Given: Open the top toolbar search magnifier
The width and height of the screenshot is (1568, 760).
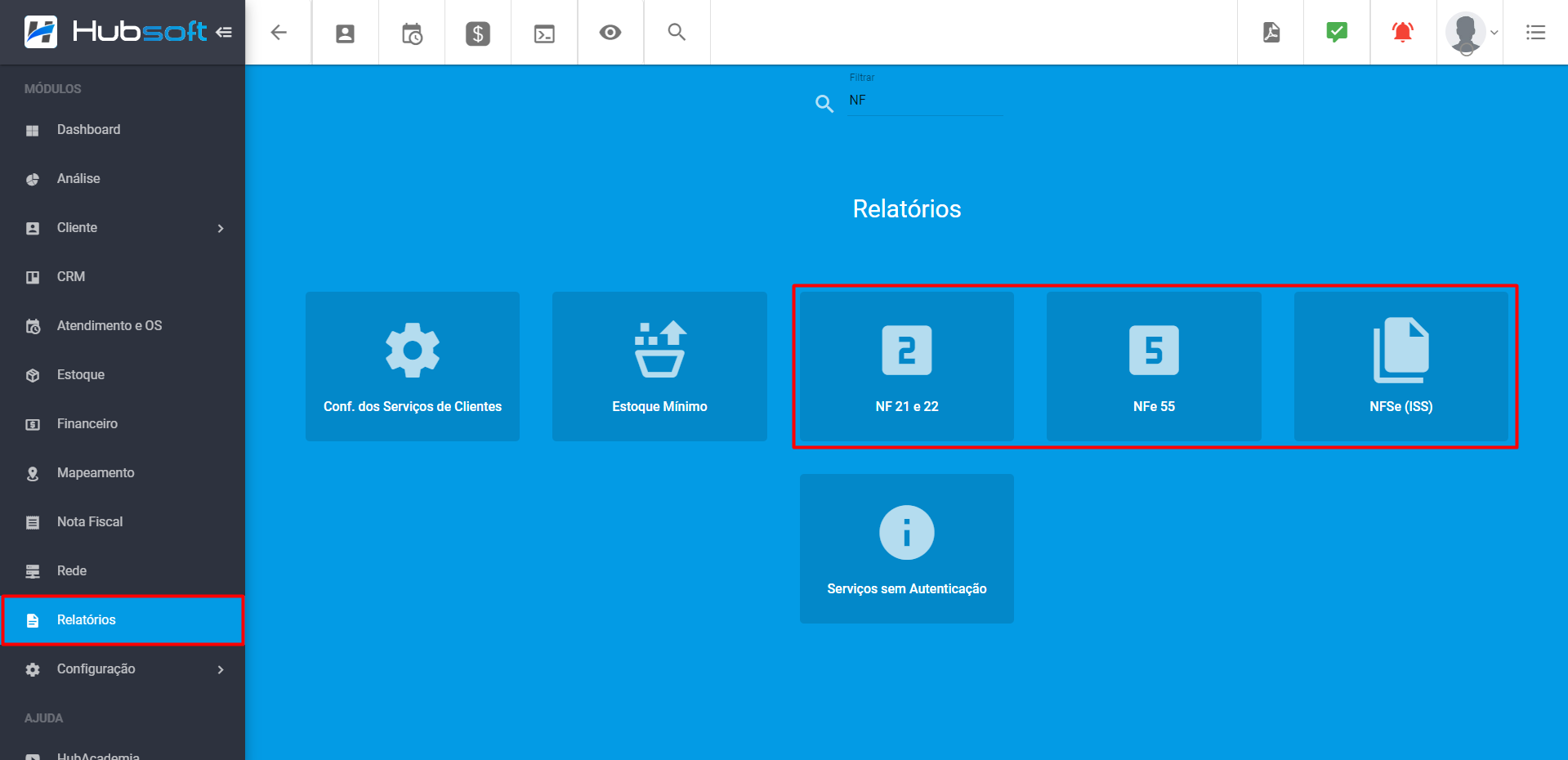Looking at the screenshot, I should click(x=677, y=32).
